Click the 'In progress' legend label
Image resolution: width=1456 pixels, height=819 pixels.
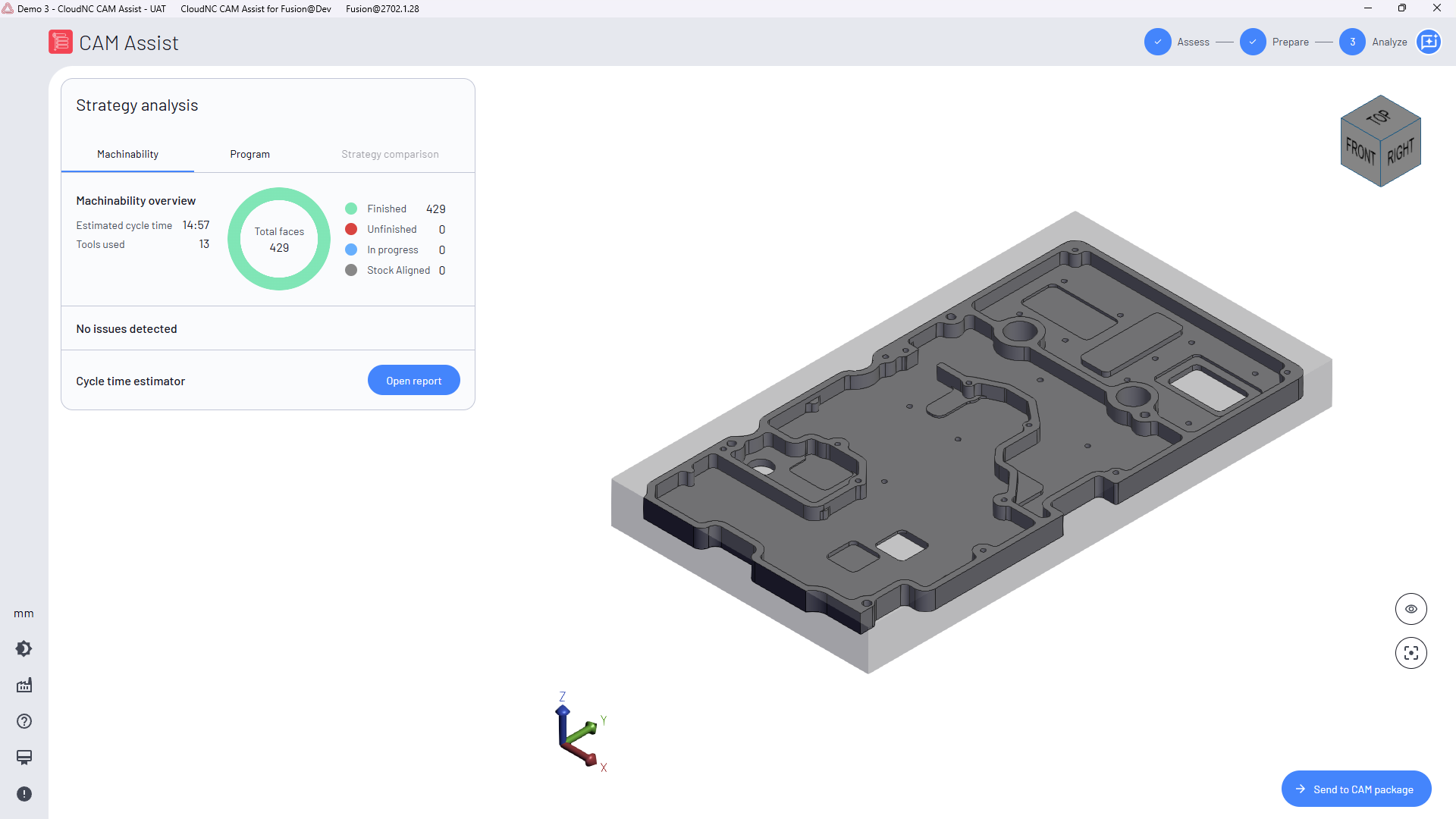click(x=393, y=249)
